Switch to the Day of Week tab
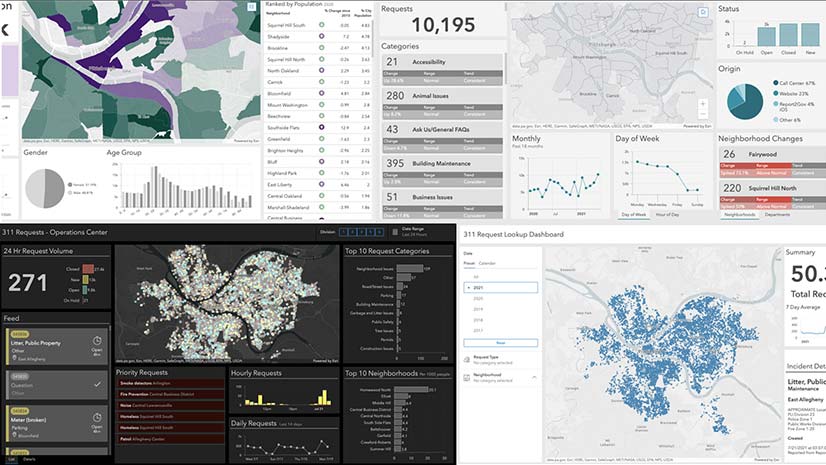This screenshot has width=826, height=465. [634, 214]
